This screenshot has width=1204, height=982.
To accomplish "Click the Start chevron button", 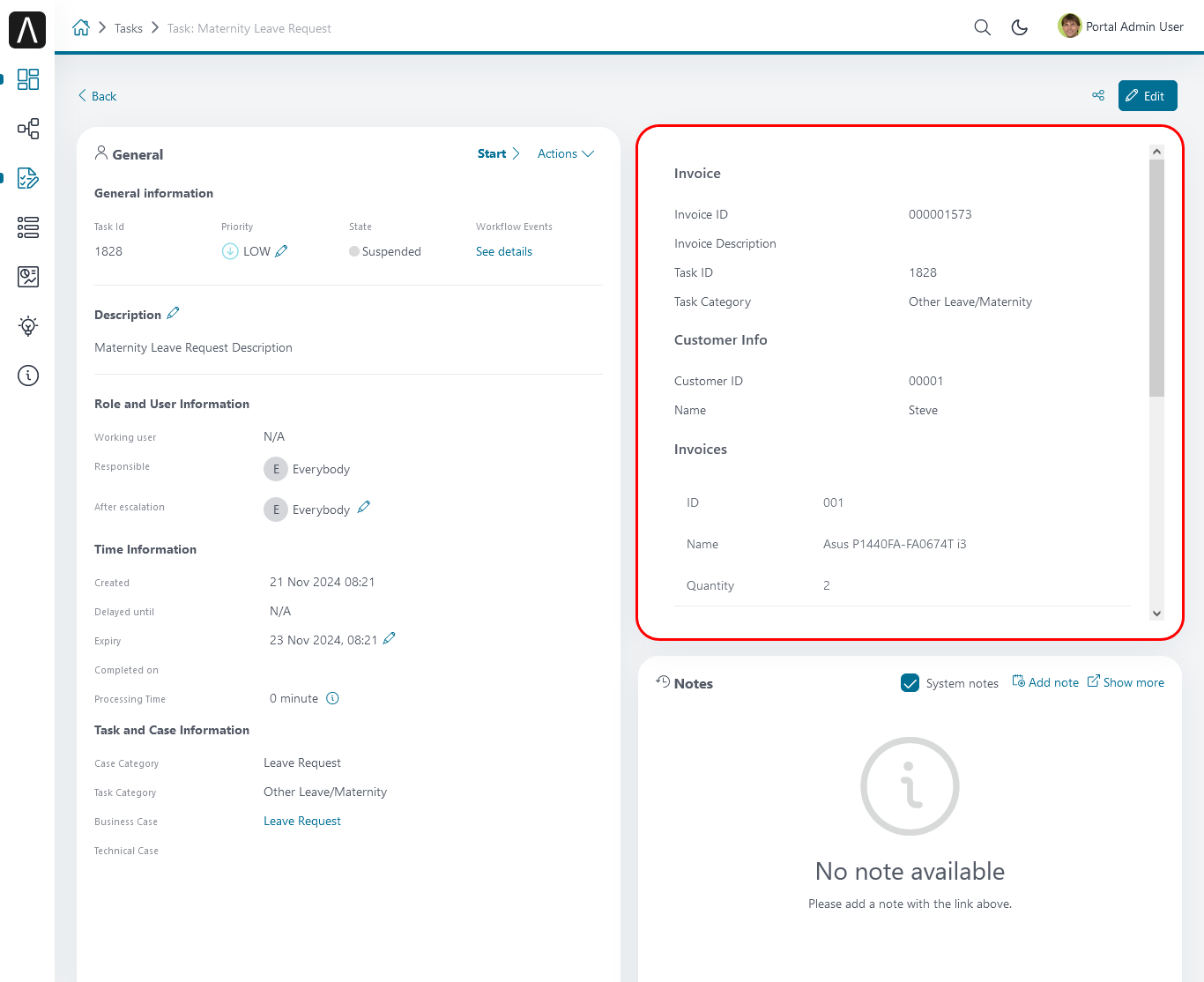I will tap(499, 153).
